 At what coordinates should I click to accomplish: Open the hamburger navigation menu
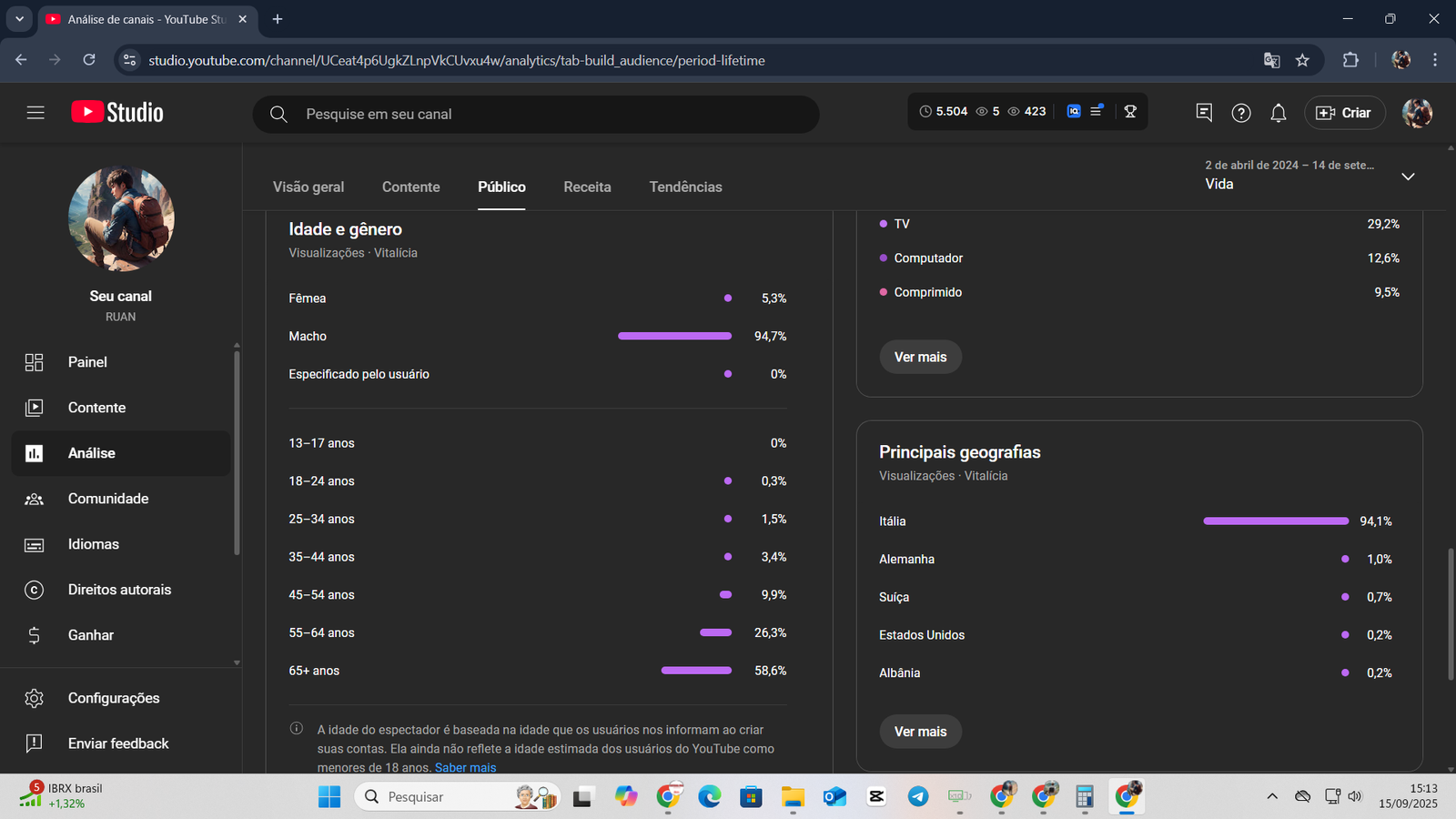click(35, 113)
